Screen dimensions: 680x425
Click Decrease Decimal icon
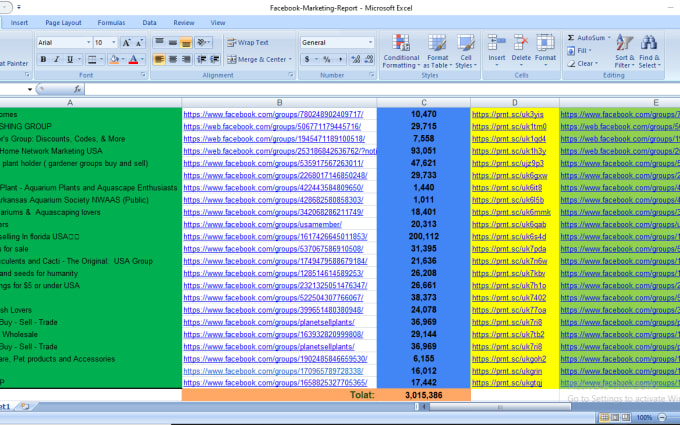pos(369,59)
